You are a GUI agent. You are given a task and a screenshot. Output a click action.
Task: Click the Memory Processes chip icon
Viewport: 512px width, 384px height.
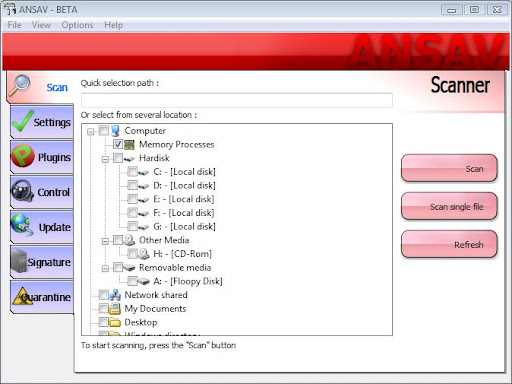[129, 144]
